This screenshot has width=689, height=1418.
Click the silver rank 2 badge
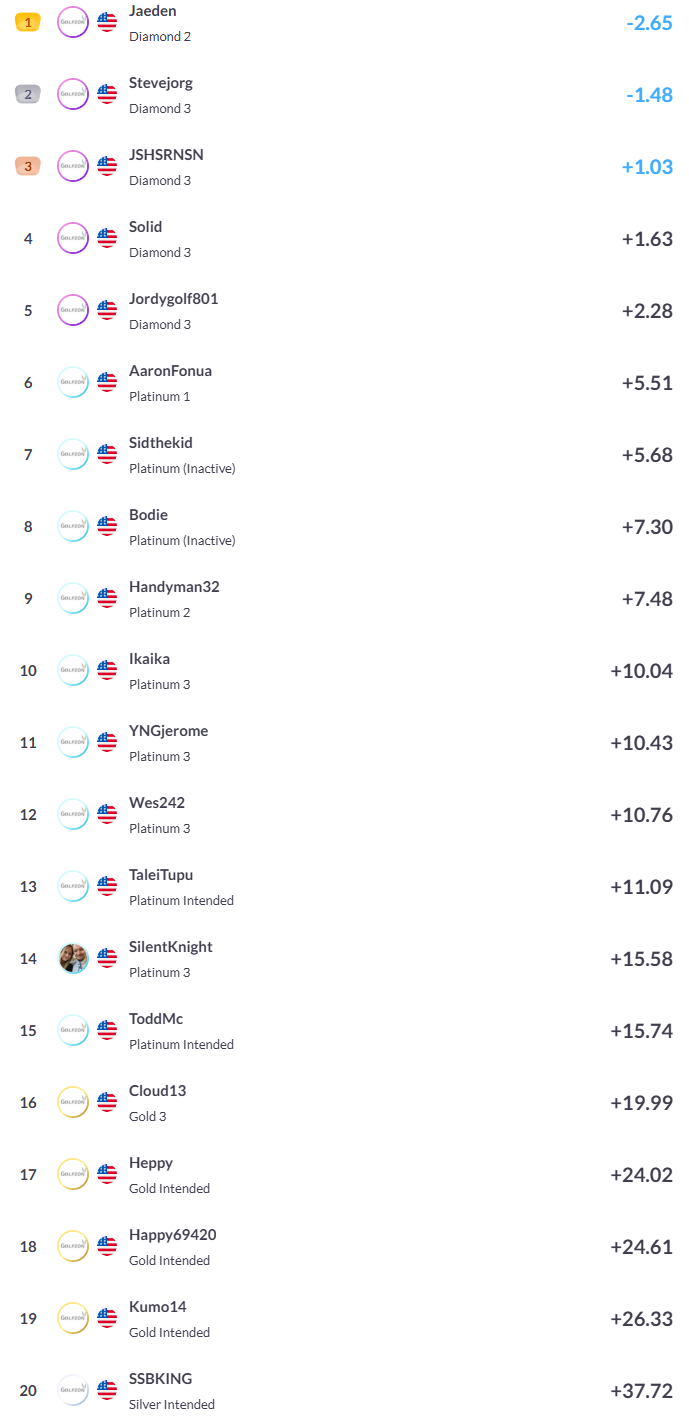28,94
